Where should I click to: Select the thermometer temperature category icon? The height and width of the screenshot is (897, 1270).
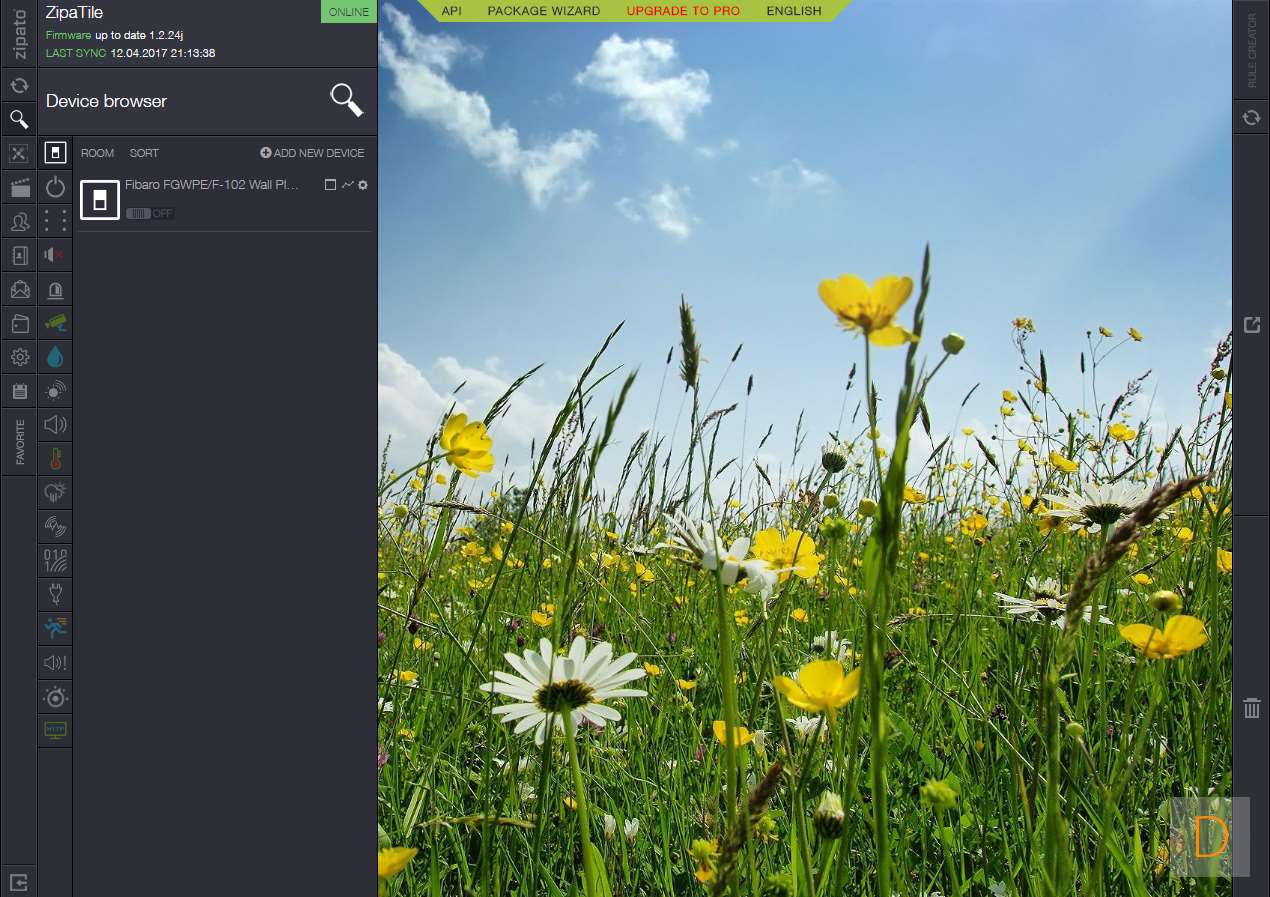(55, 459)
